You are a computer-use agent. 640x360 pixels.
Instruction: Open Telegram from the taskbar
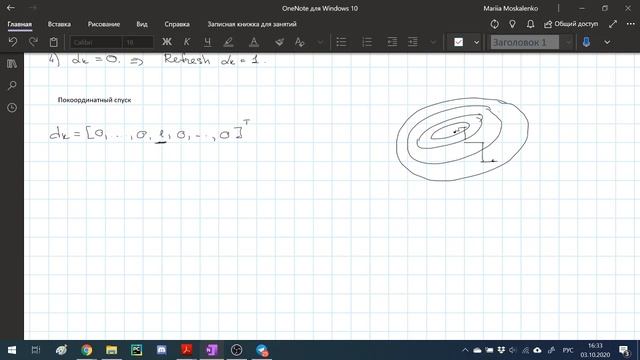pyautogui.click(x=262, y=350)
